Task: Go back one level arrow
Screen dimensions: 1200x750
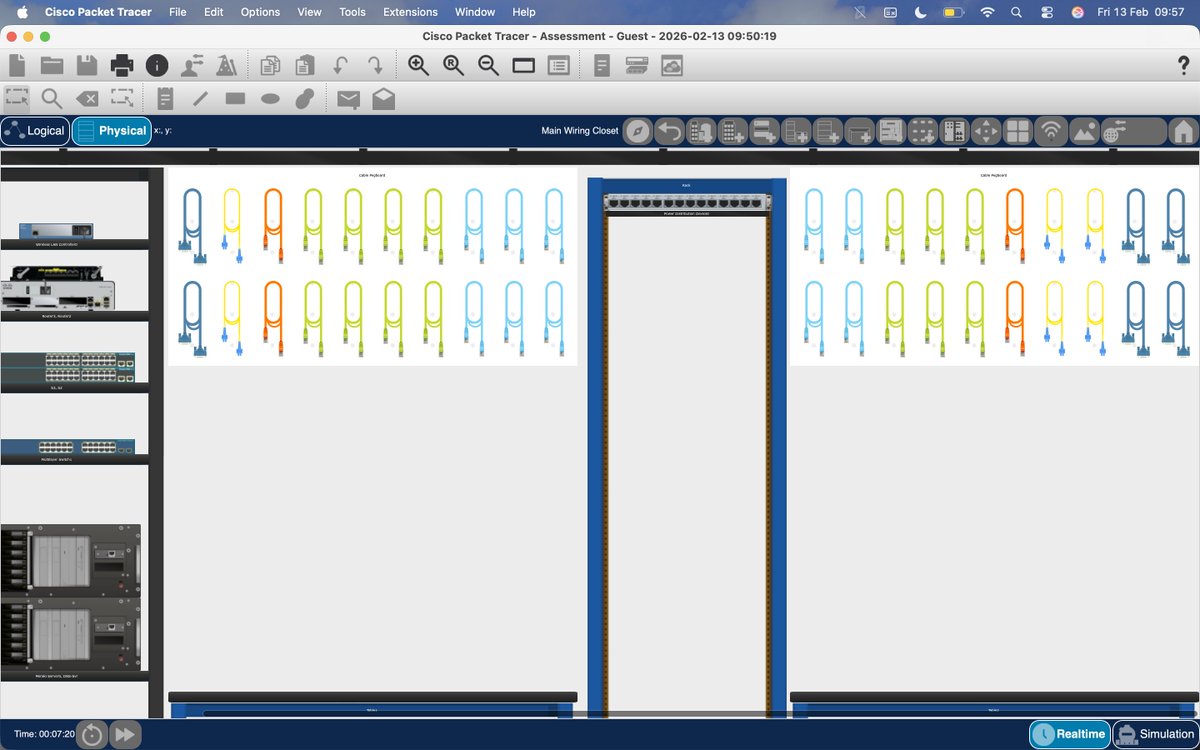Action: click(669, 131)
